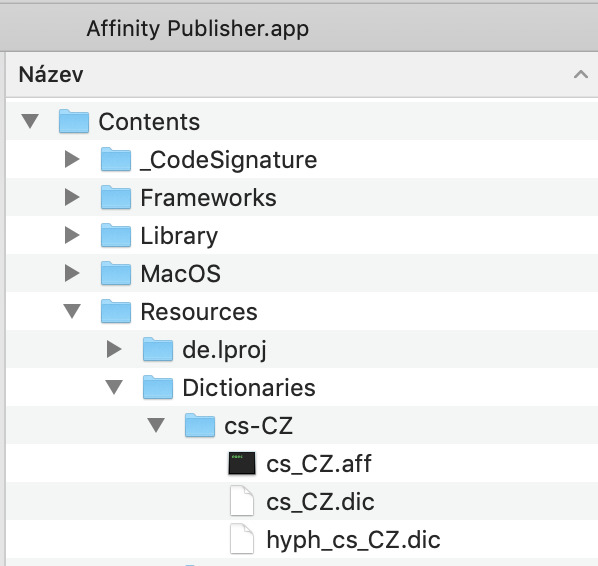
Task: Click the hyph_cs_CZ.dic document icon
Action: tap(242, 539)
